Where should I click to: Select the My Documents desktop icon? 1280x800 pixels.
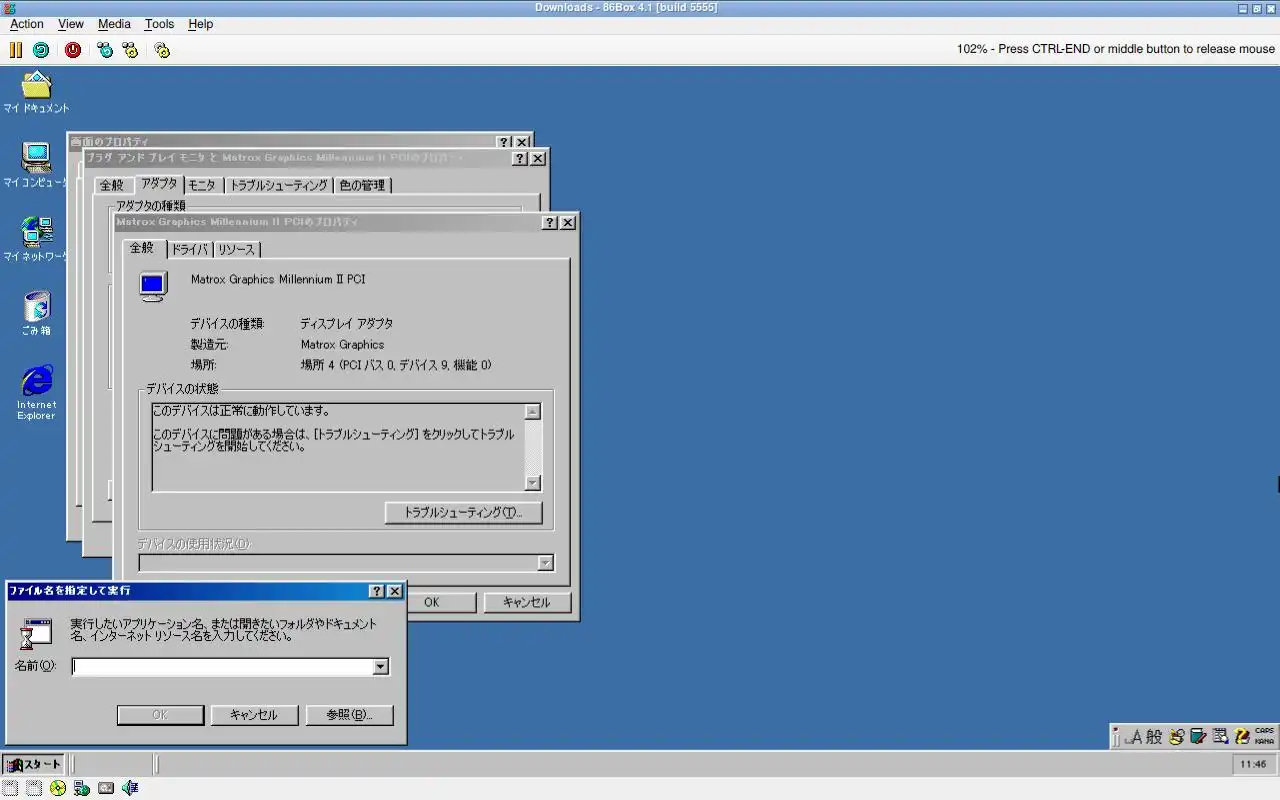36,92
